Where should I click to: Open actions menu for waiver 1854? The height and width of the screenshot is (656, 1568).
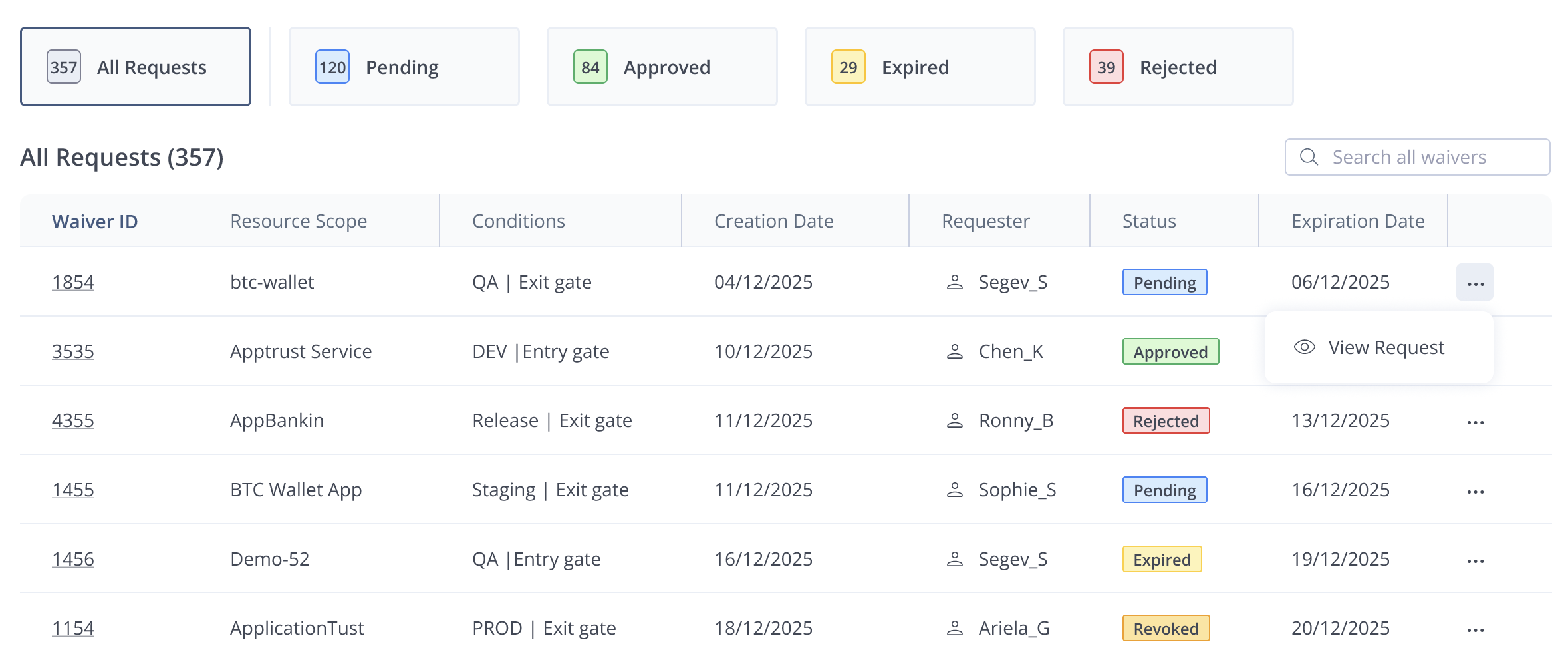(1474, 283)
